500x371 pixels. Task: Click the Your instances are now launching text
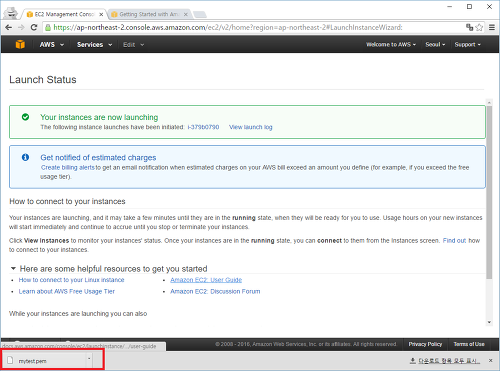tap(99, 117)
